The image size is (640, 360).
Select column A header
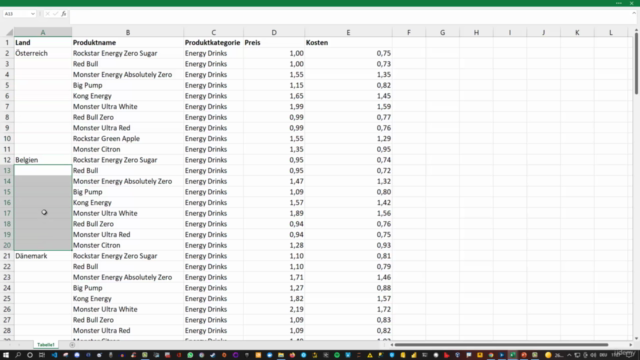pyautogui.click(x=43, y=32)
